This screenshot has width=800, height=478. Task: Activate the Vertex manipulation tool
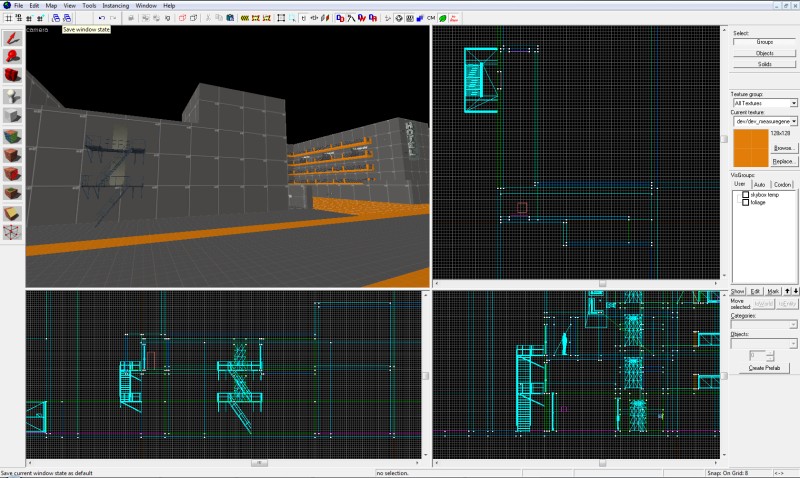click(x=12, y=233)
